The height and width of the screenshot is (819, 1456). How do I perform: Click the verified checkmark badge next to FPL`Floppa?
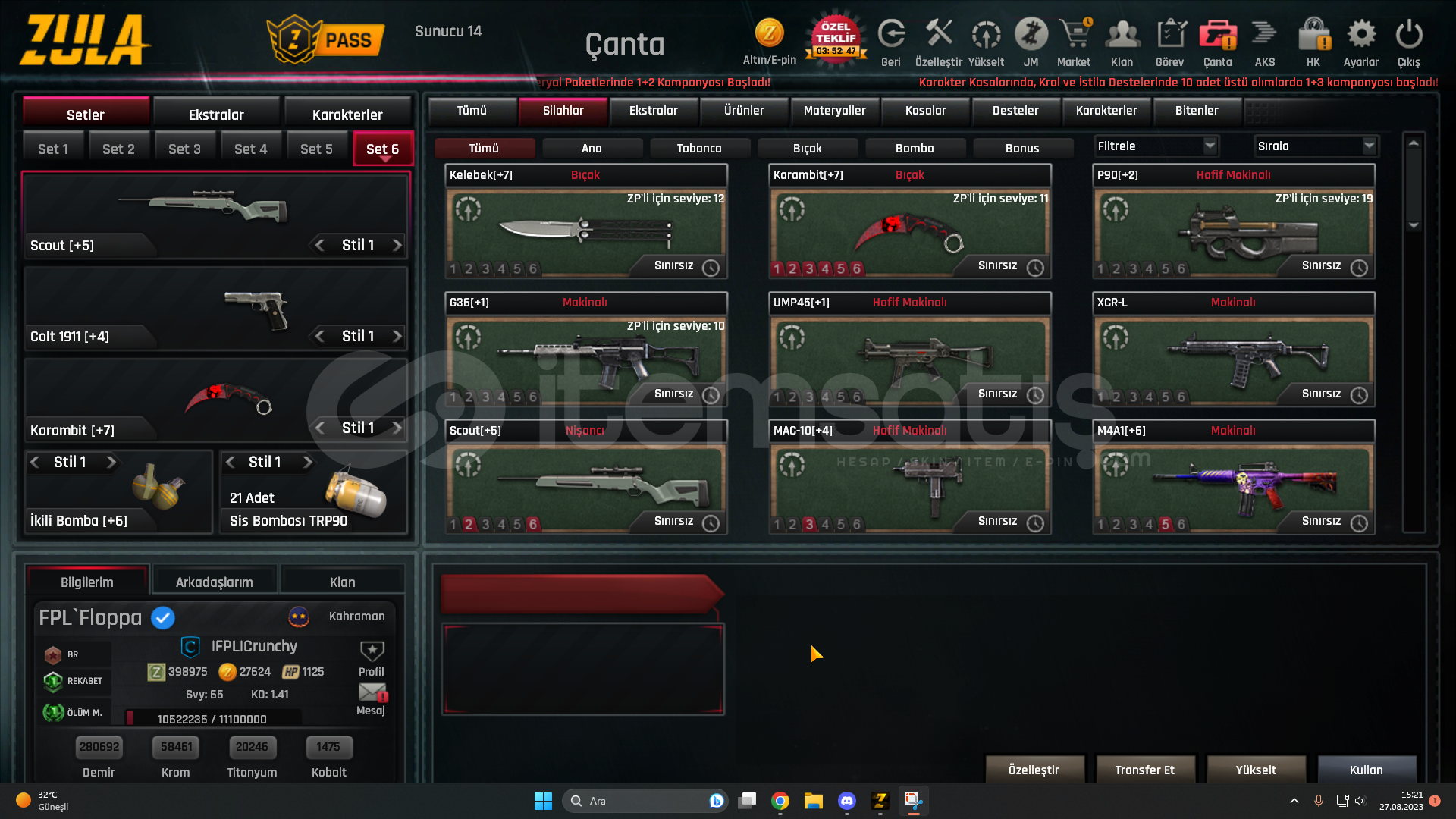pos(163,618)
